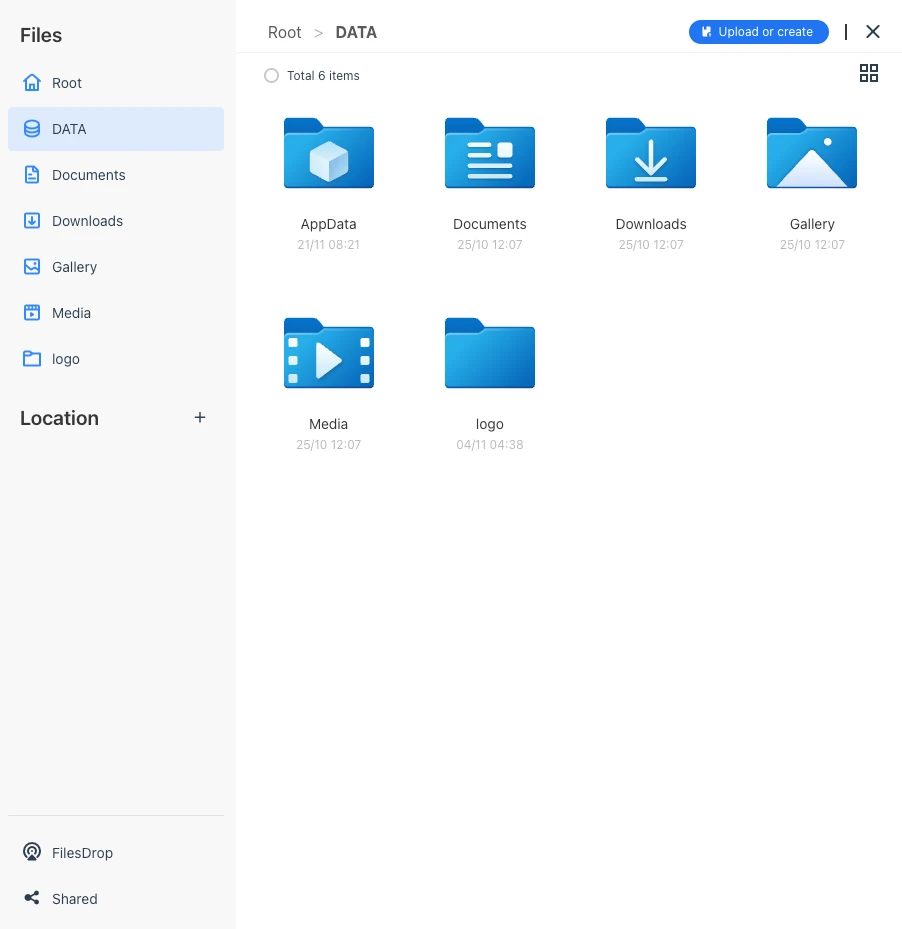Click the AppData folder name

tap(329, 225)
